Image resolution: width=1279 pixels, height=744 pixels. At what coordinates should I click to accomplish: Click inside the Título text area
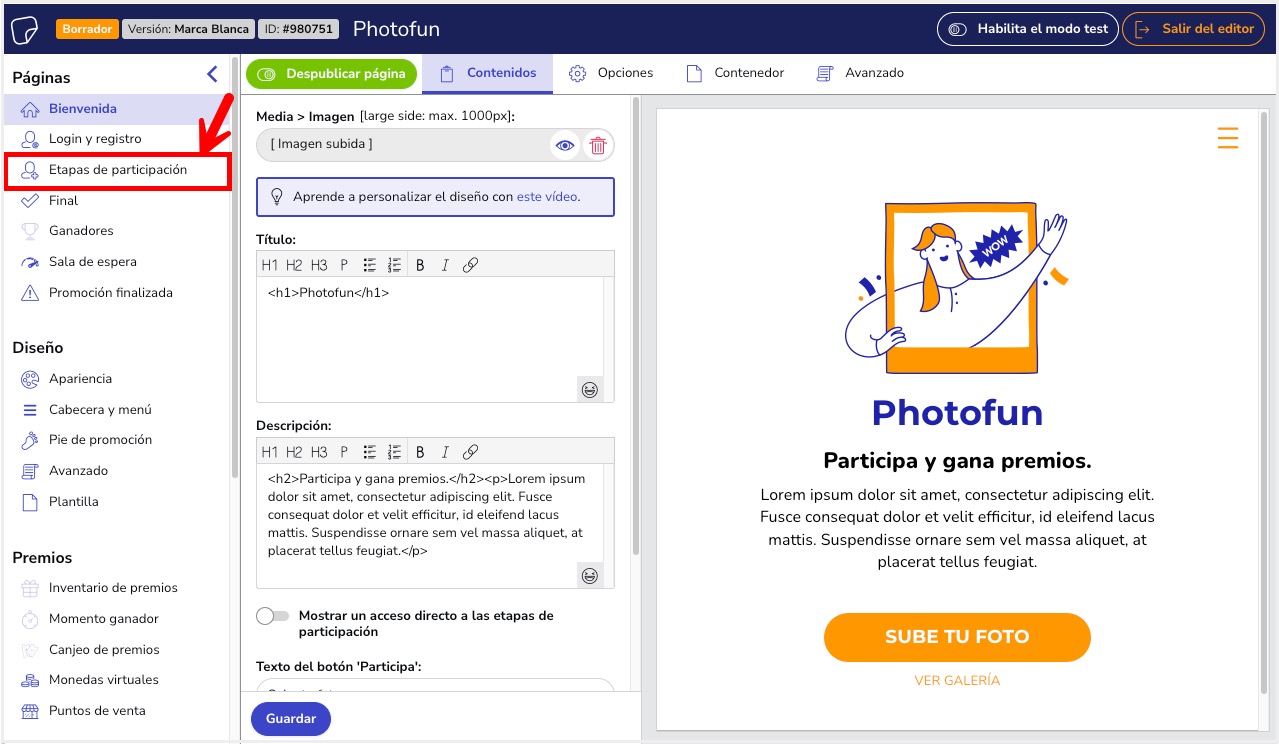431,339
